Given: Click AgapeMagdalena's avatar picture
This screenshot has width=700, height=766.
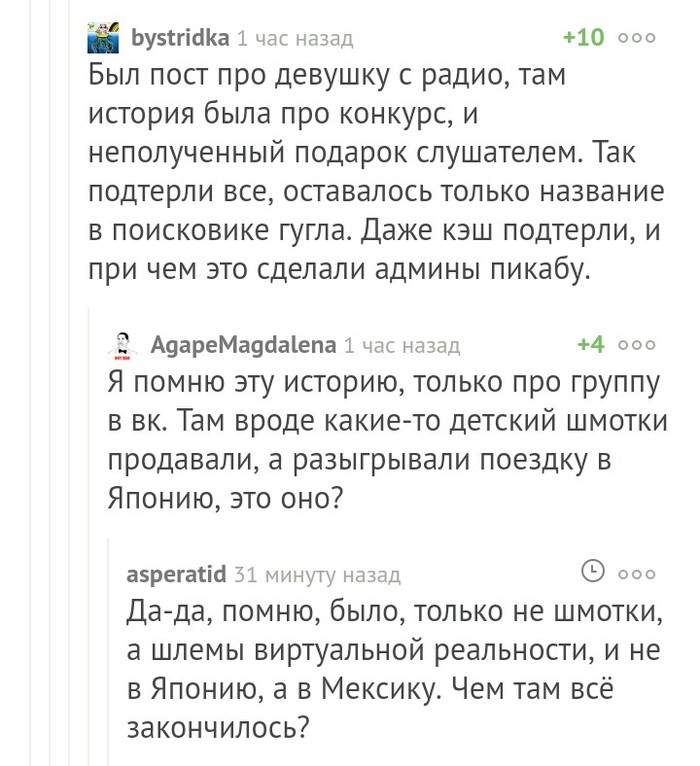Looking at the screenshot, I should click(122, 346).
